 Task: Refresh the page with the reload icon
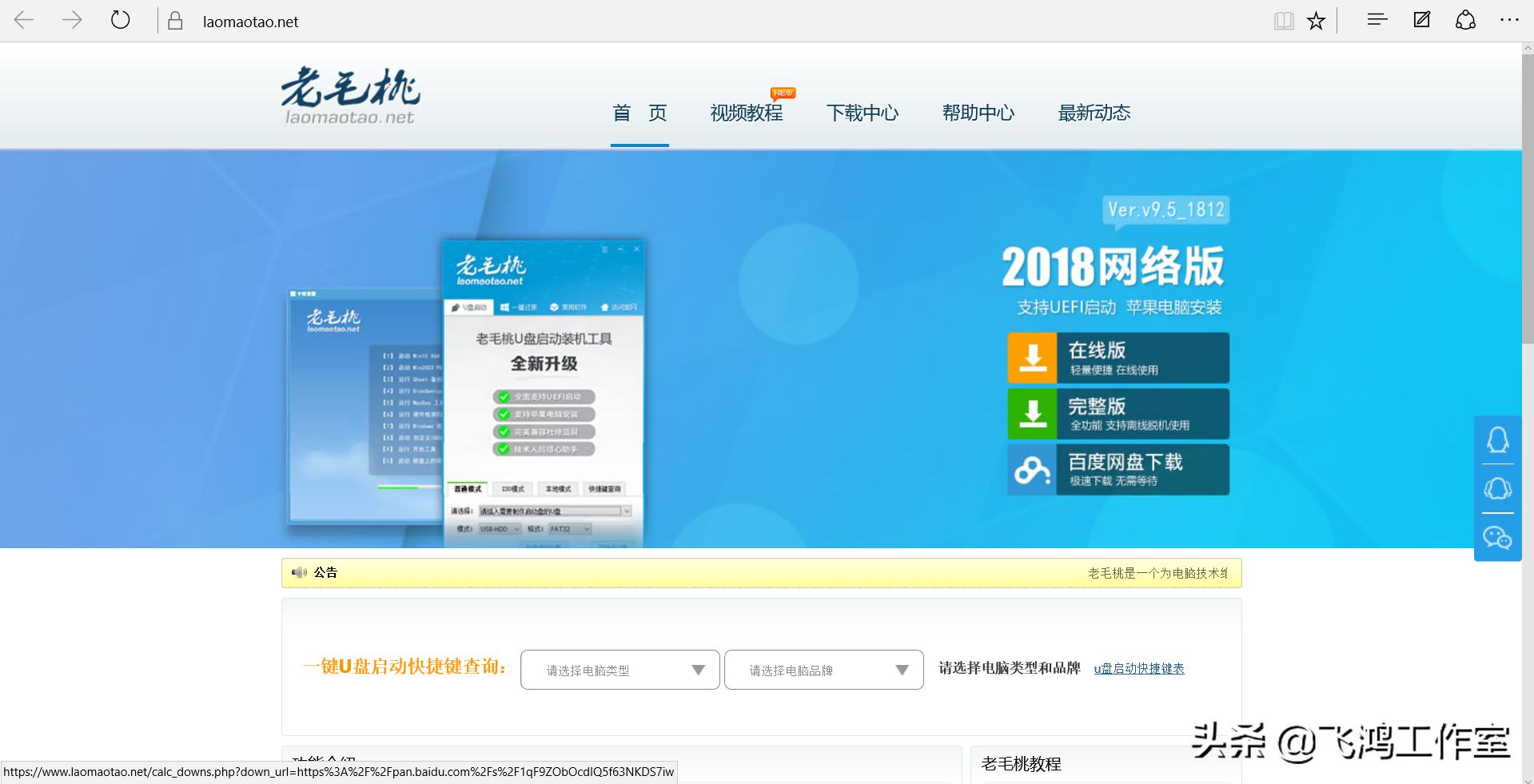point(121,20)
